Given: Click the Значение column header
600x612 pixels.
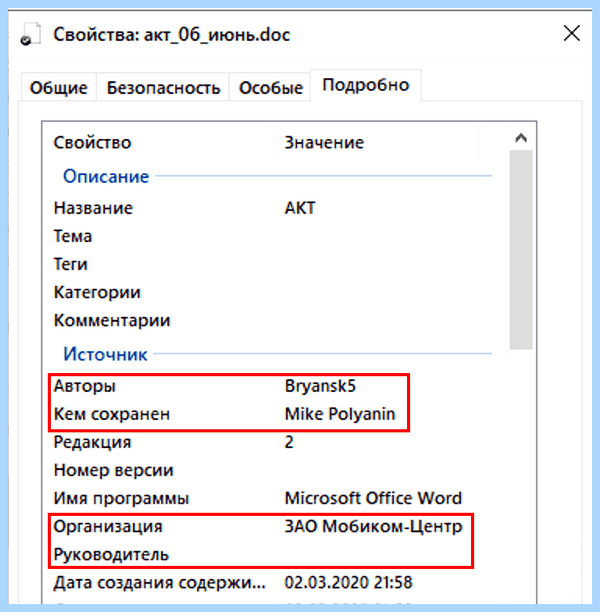Looking at the screenshot, I should point(324,142).
